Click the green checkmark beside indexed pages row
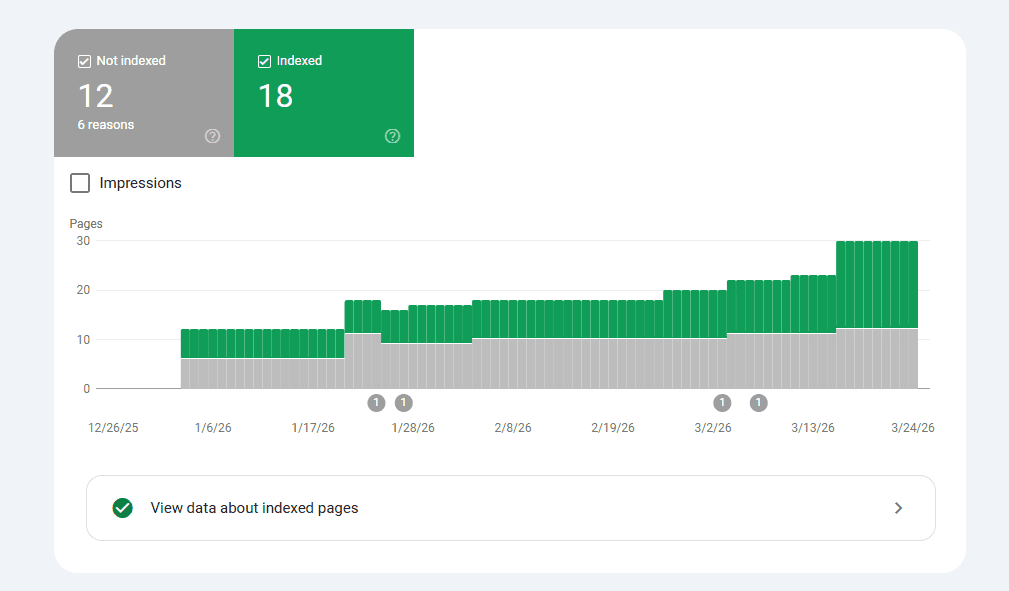This screenshot has width=1009, height=591. click(x=122, y=508)
